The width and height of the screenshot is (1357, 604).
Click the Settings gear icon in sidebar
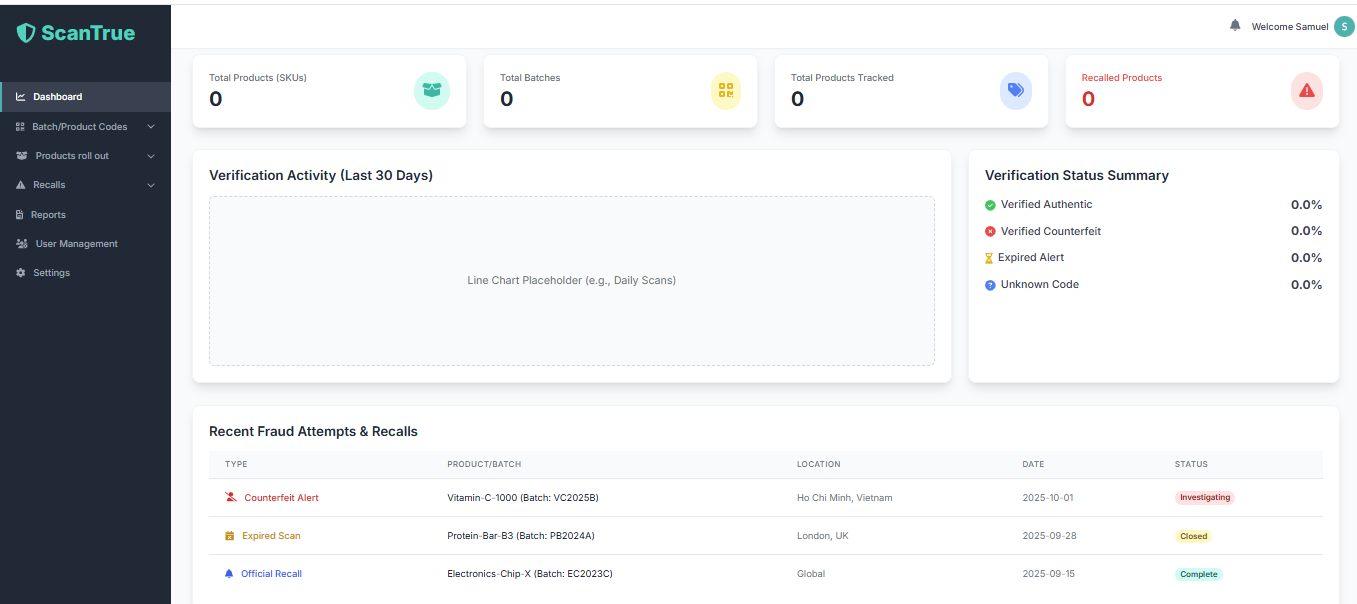[x=20, y=273]
